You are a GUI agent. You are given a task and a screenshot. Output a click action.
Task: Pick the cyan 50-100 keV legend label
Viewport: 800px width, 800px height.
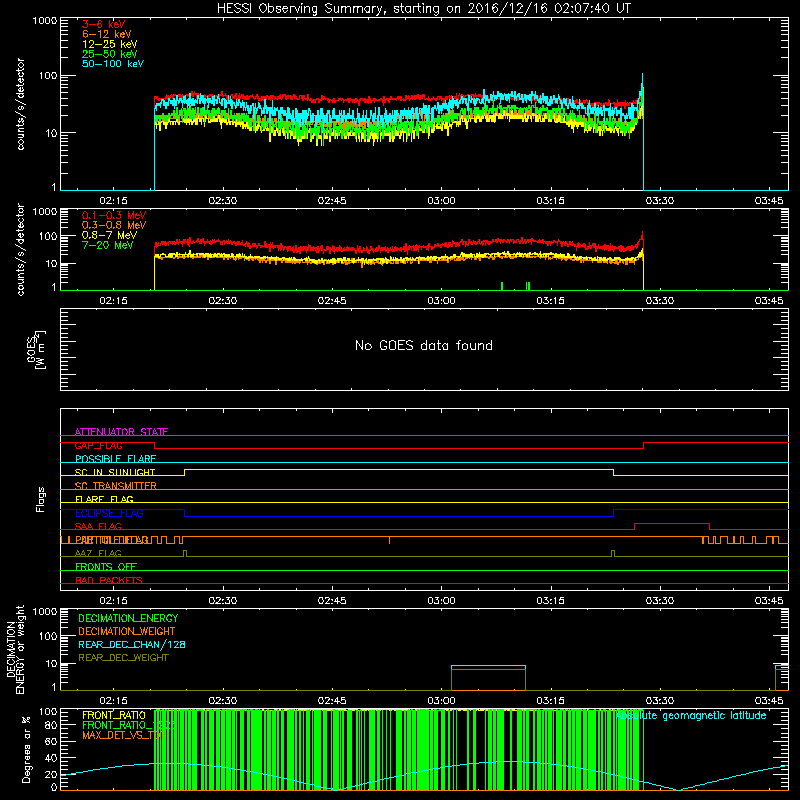113,64
